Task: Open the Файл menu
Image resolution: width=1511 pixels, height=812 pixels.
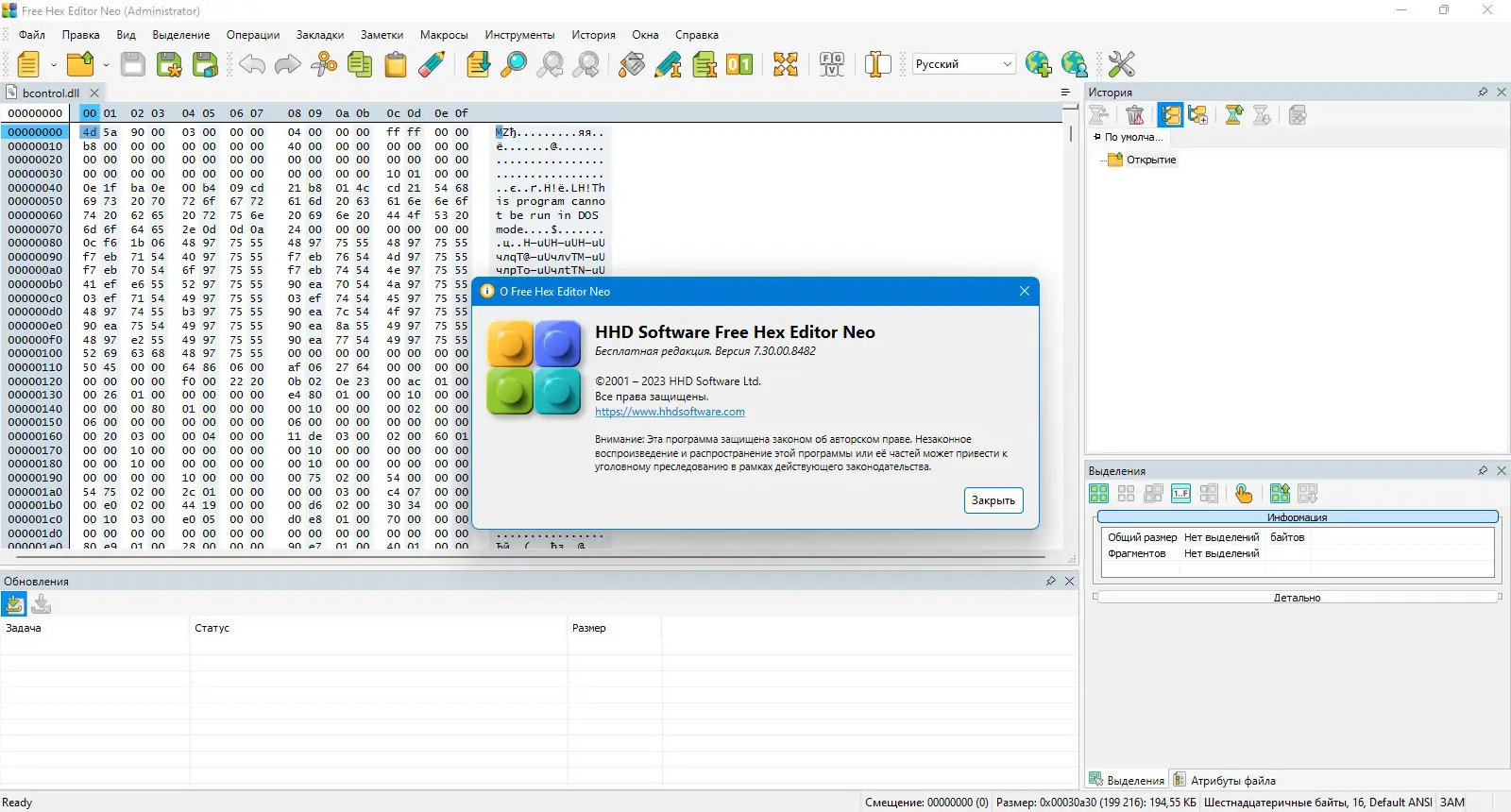Action: (x=32, y=35)
